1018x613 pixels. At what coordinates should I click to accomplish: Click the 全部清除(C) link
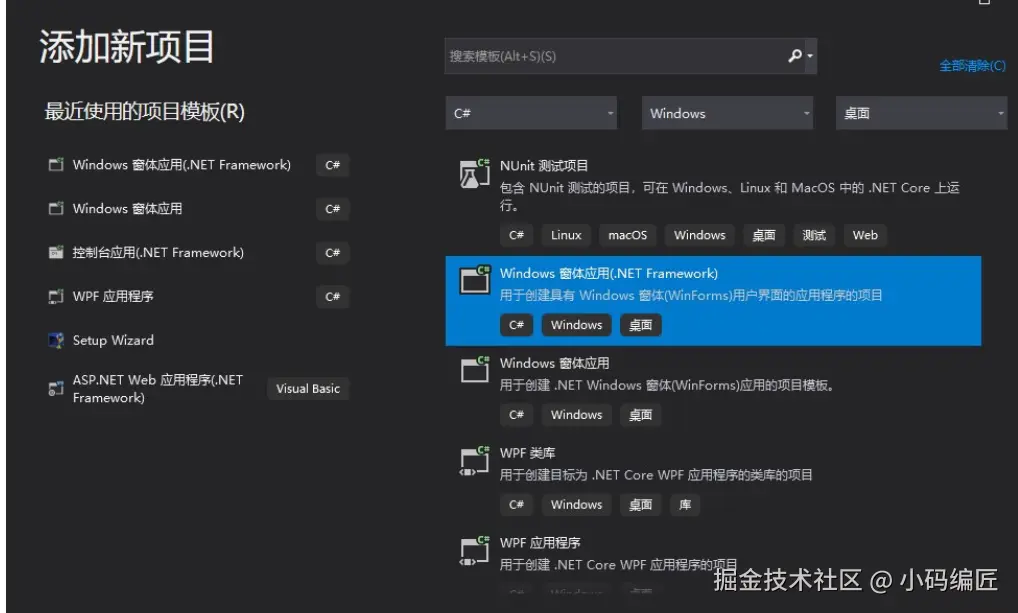tap(972, 66)
